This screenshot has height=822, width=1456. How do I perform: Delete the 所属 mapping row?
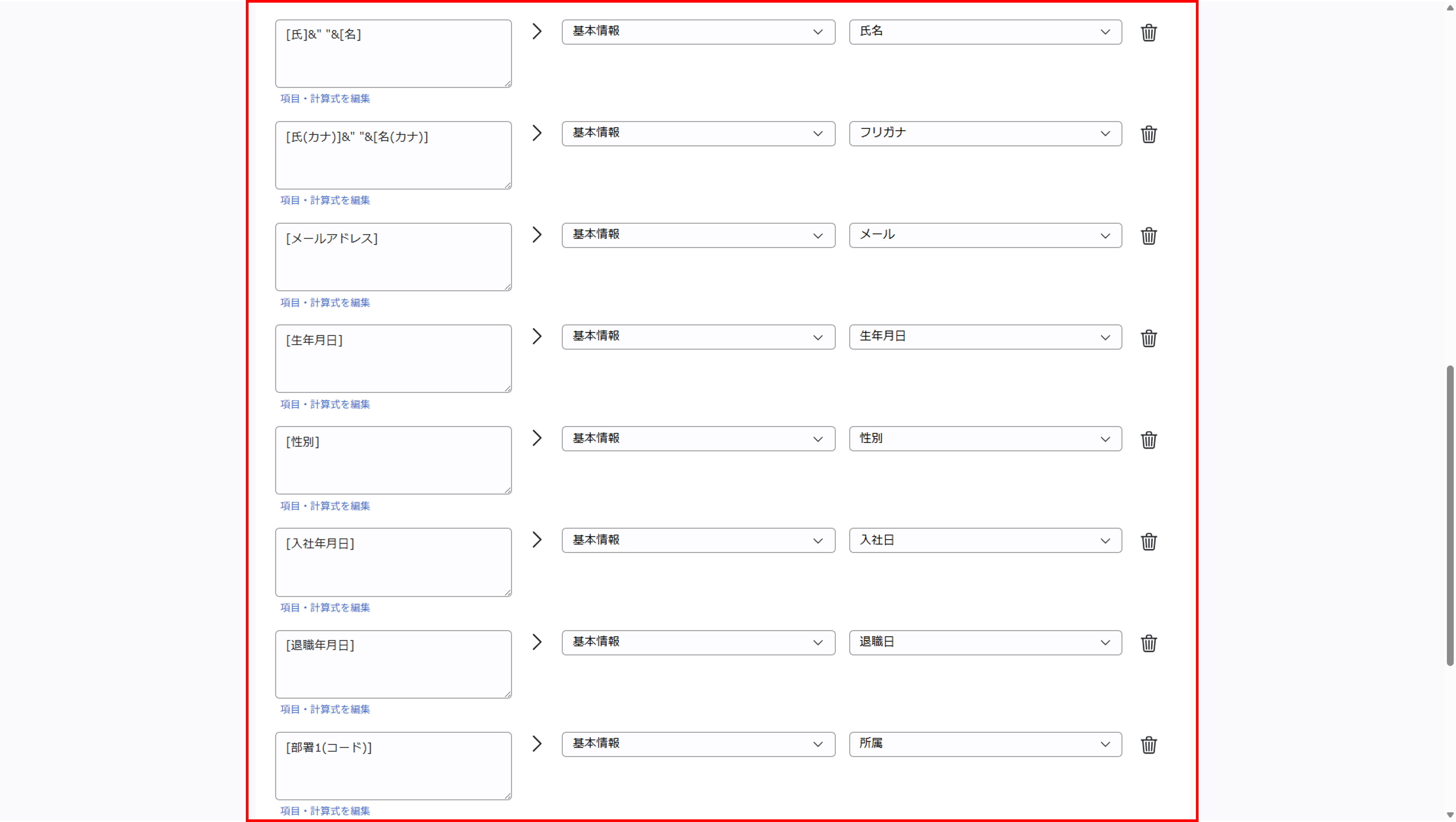point(1149,745)
